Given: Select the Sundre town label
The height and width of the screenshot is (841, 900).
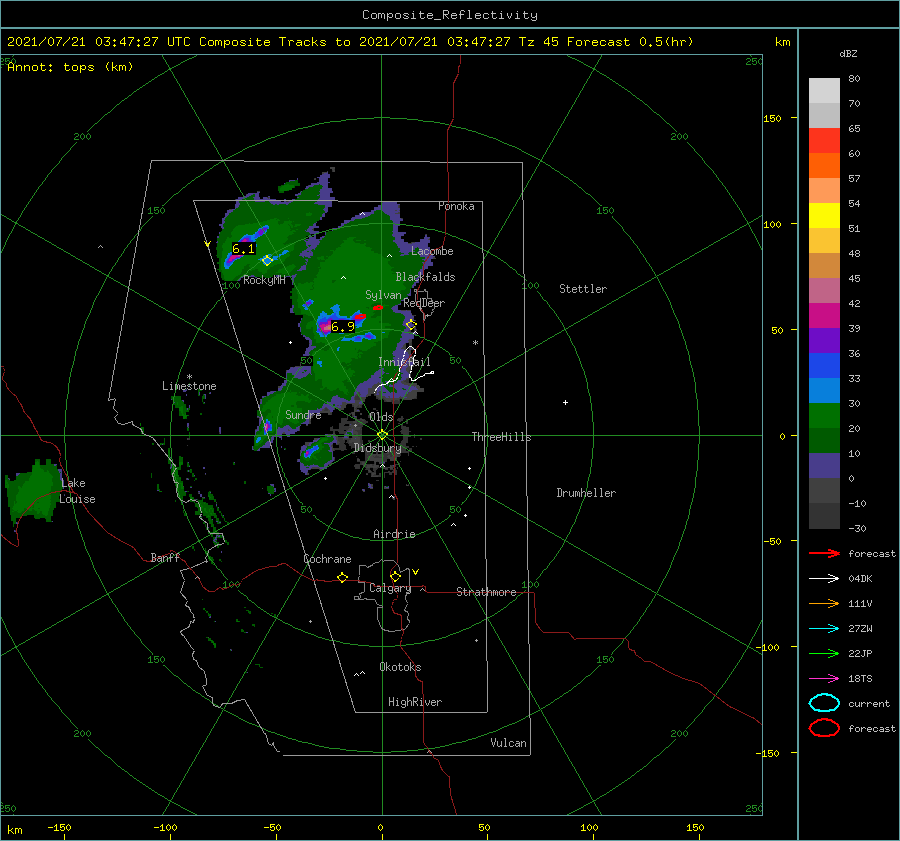Looking at the screenshot, I should pos(303,414).
